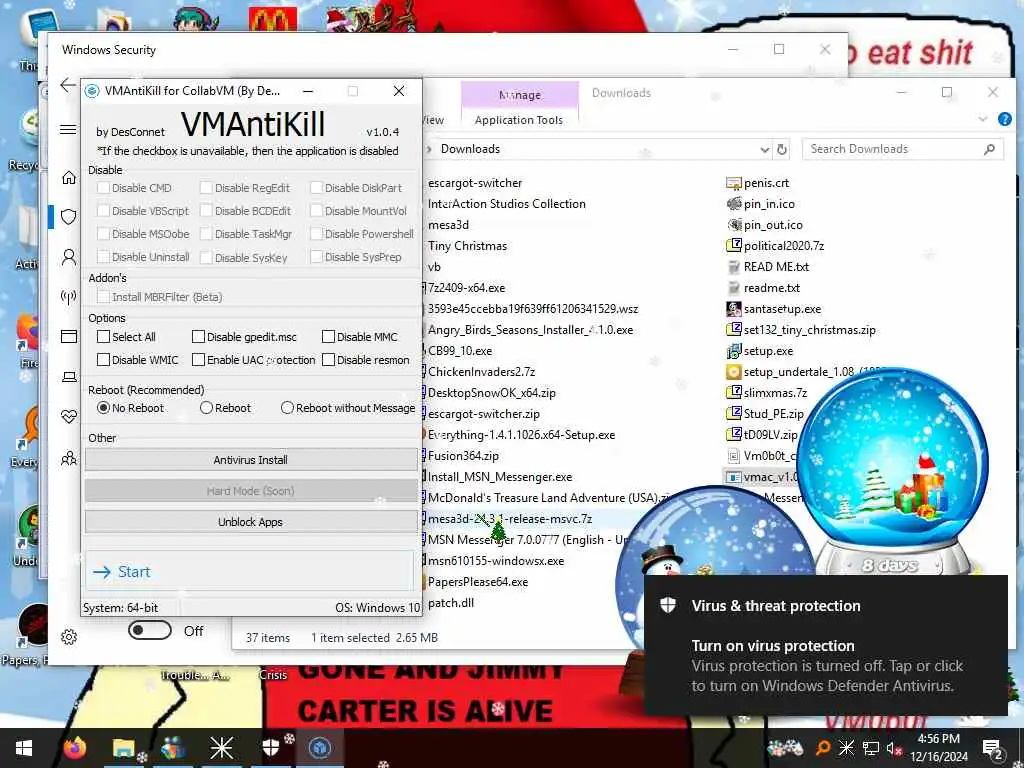
Task: Select pin_out.ico file
Action: tap(765, 225)
